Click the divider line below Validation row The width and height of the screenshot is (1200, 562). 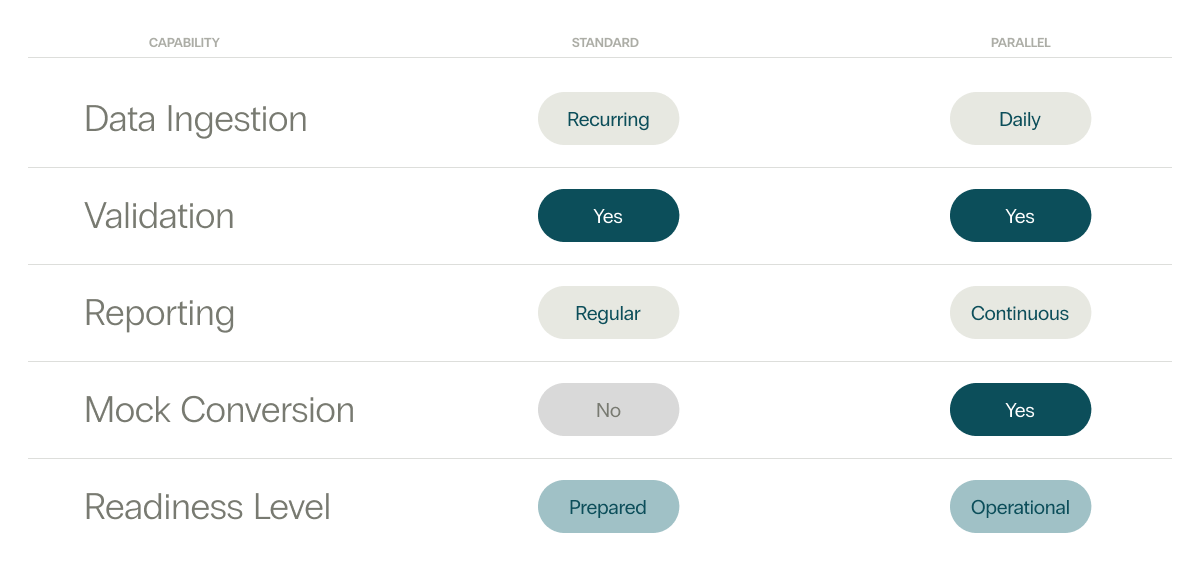point(600,265)
